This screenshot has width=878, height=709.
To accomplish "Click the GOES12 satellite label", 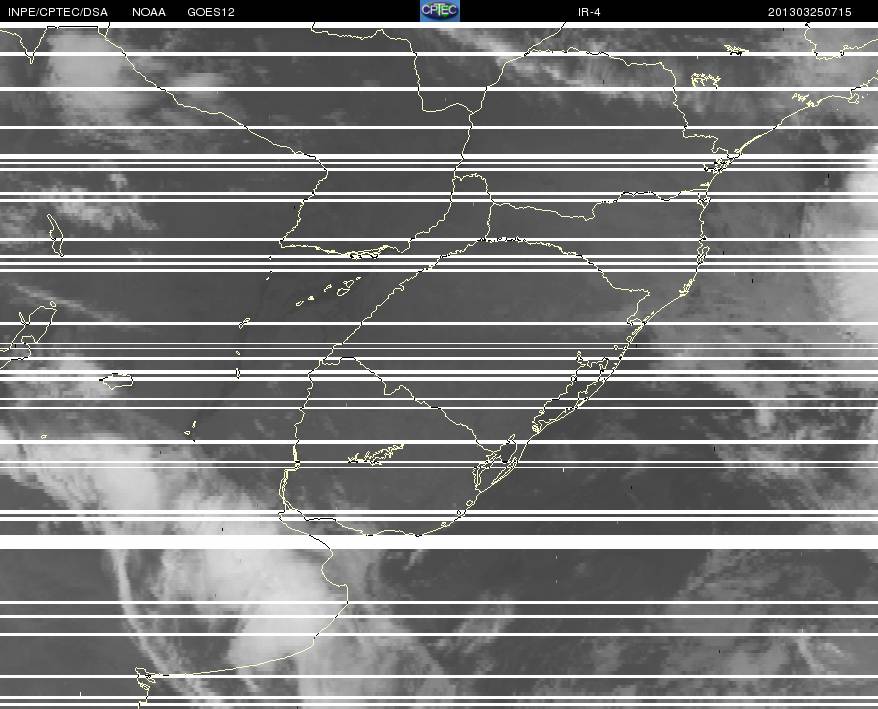I will tap(211, 12).
